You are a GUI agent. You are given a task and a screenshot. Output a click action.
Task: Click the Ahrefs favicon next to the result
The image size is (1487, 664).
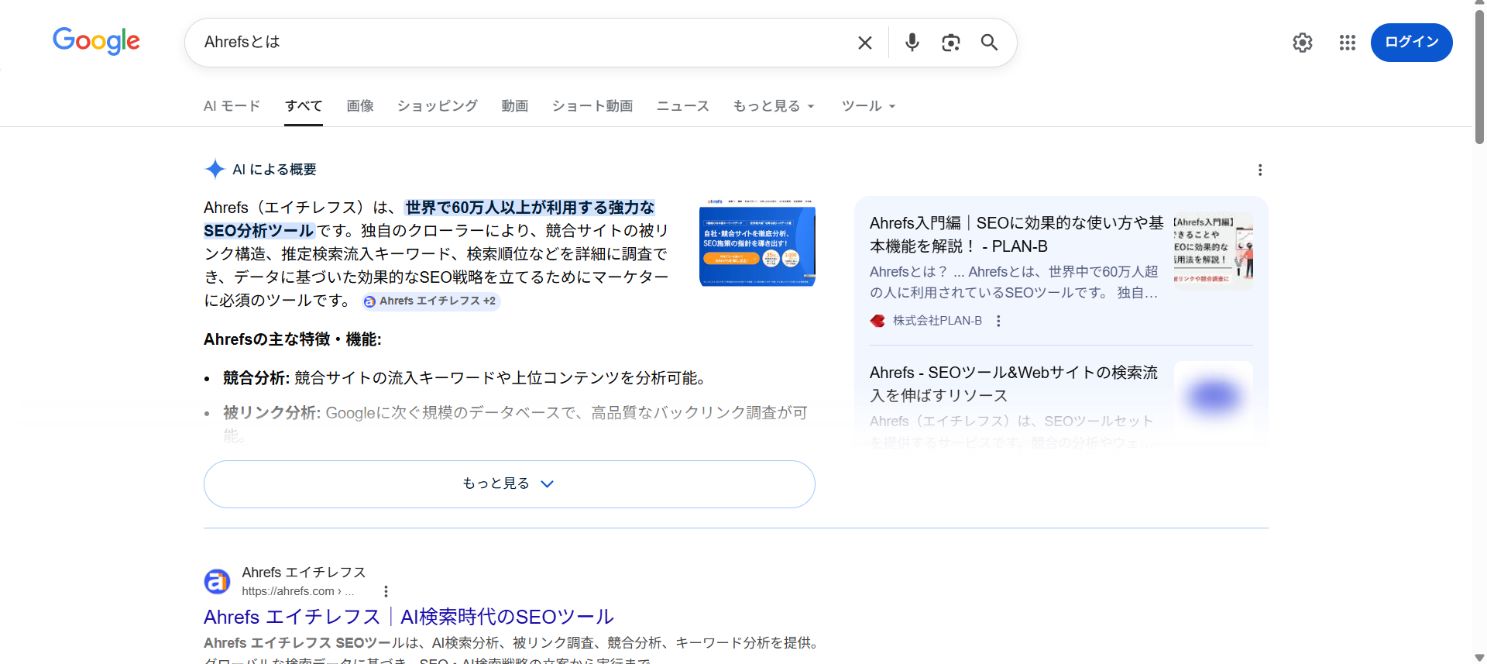pos(217,581)
